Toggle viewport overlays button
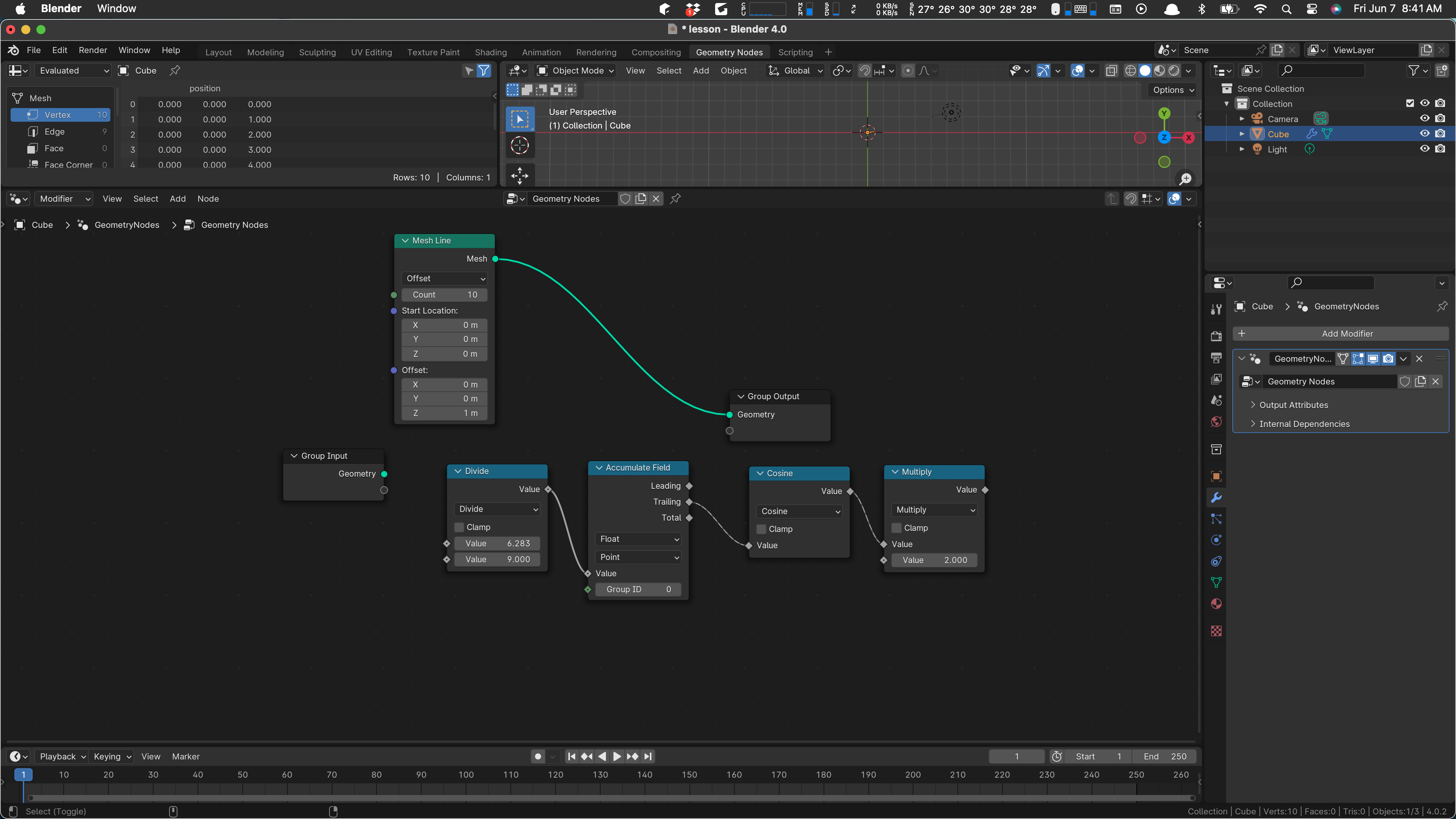 (x=1077, y=71)
